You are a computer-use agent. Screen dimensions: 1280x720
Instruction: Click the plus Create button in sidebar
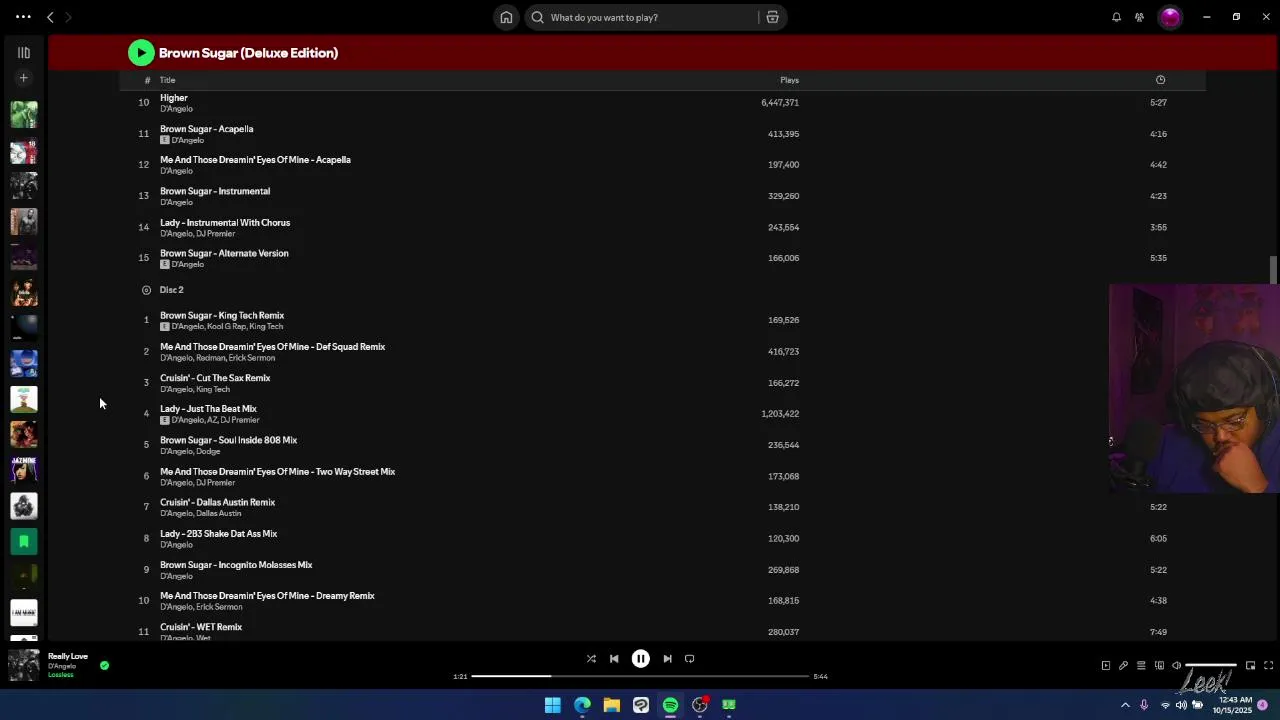(x=23, y=78)
